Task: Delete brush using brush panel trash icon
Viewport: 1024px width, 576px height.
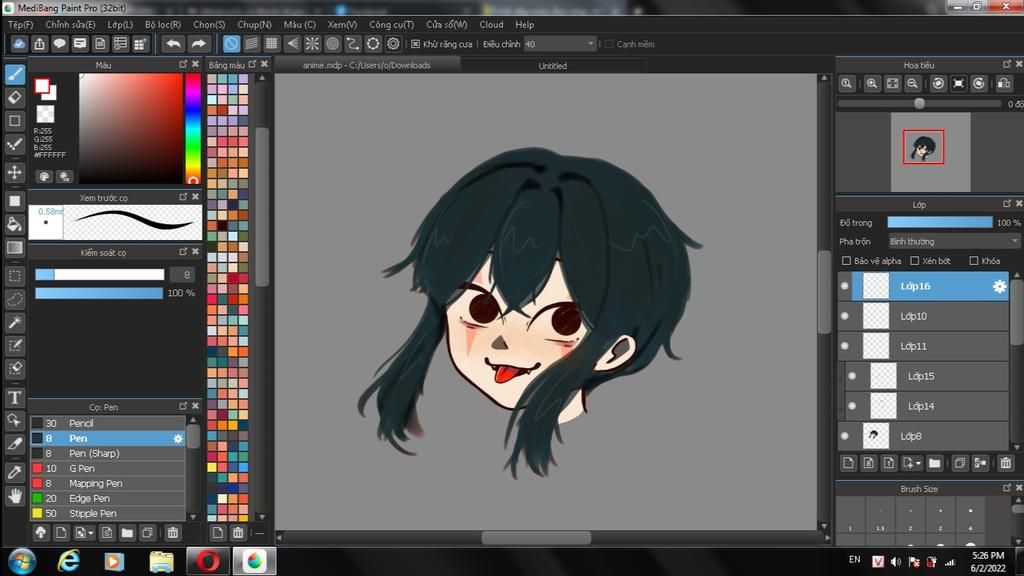Action: (x=173, y=533)
